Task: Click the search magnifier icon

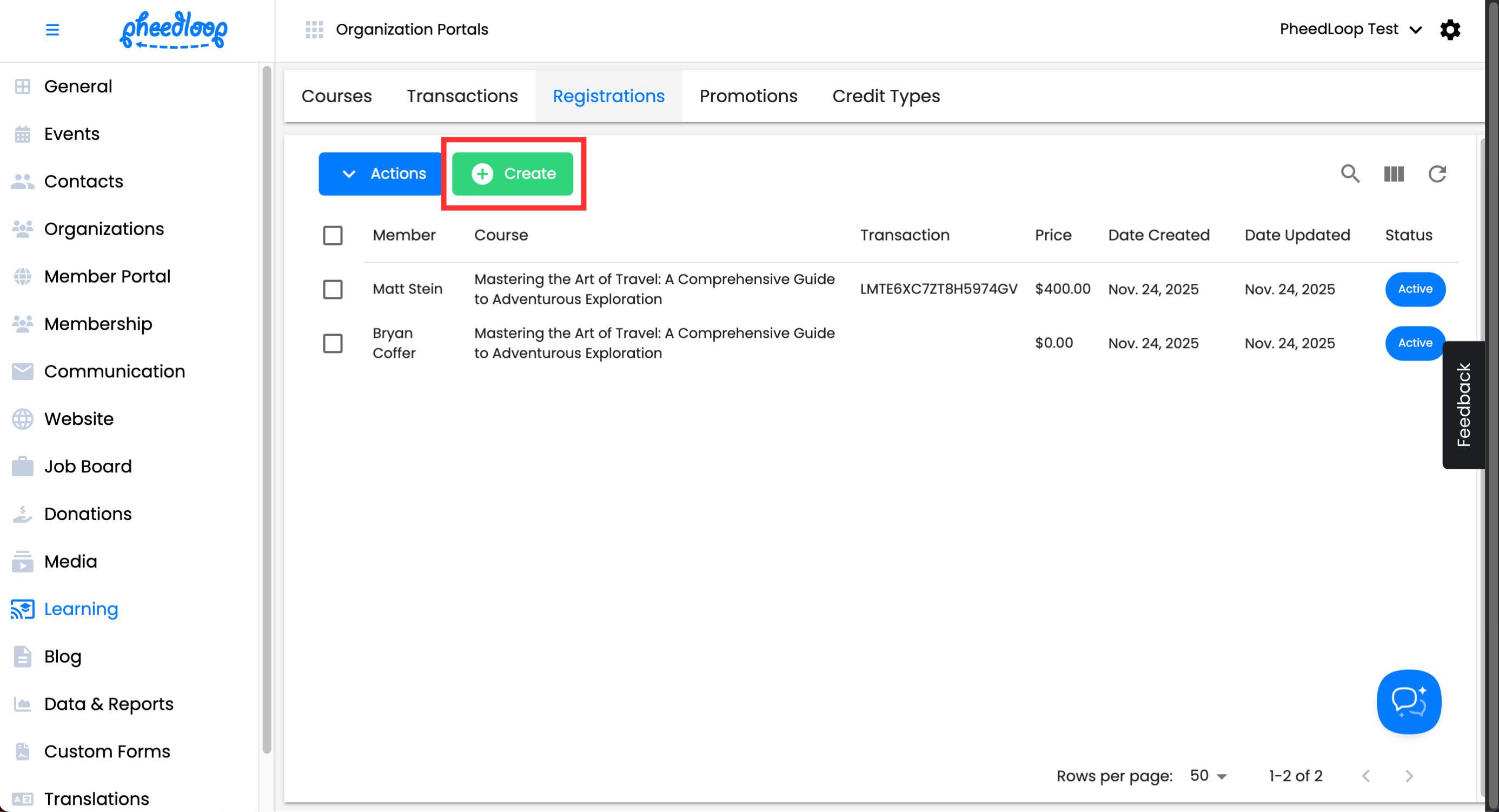Action: click(x=1350, y=174)
